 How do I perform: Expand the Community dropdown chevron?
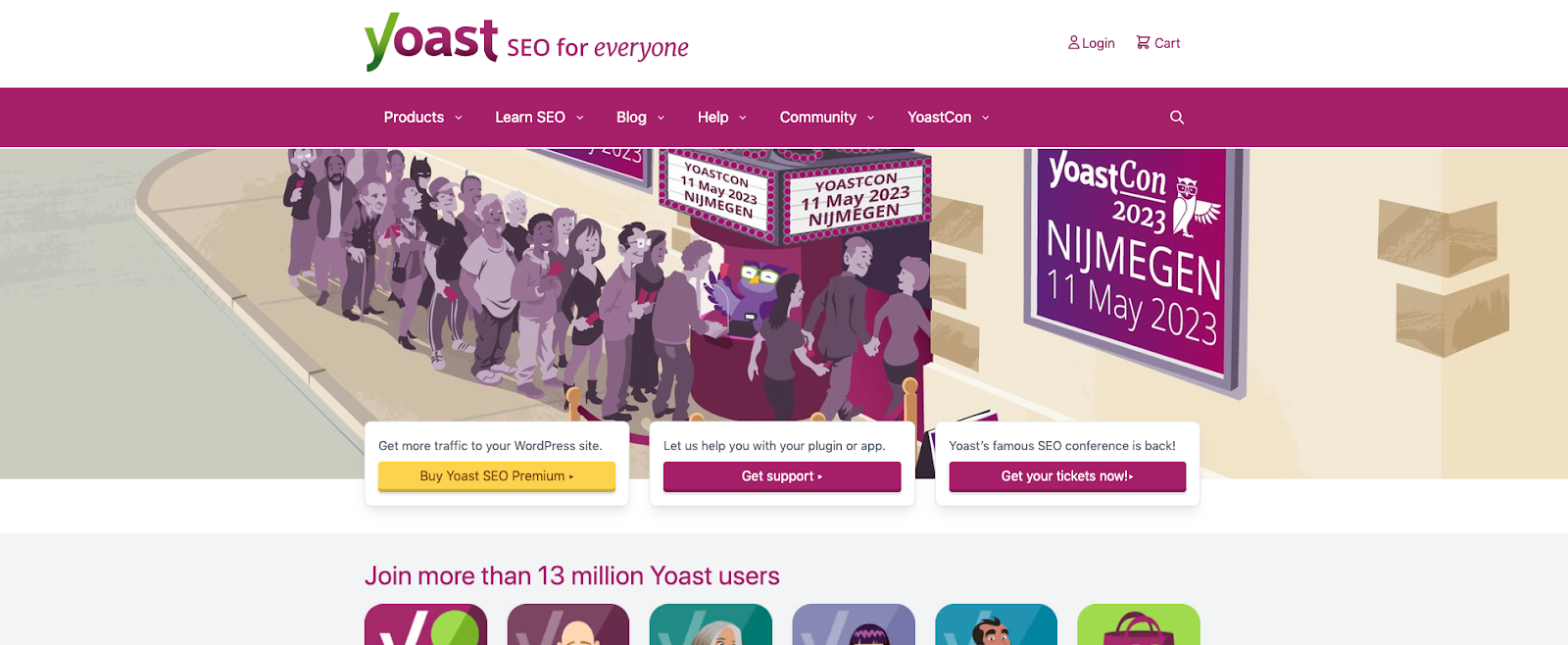870,118
